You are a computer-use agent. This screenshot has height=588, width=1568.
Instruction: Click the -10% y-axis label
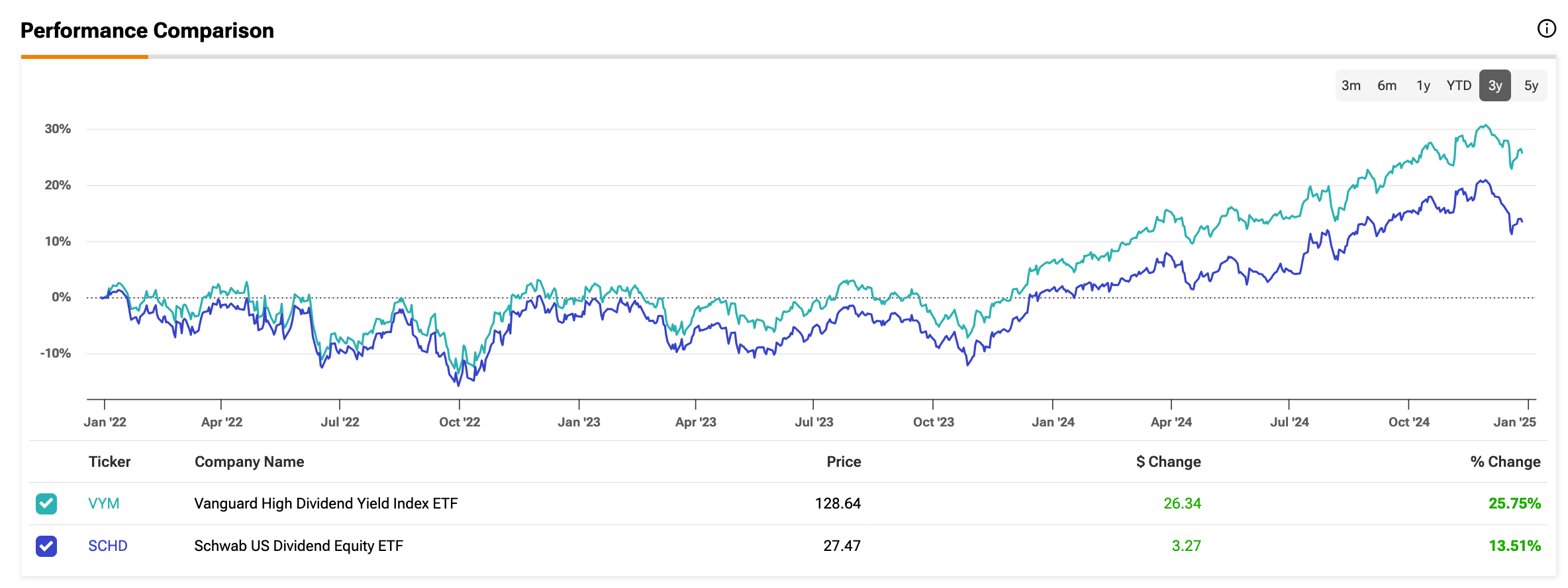[x=56, y=354]
